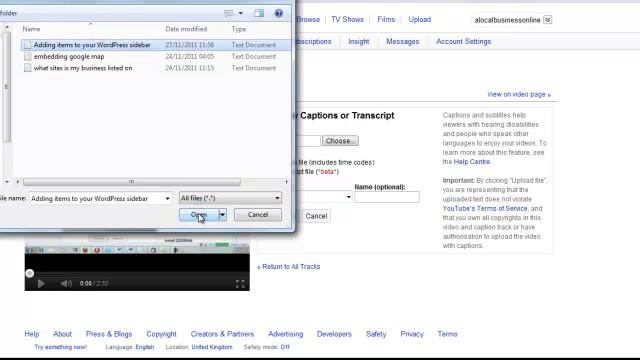Screen dimensions: 640x360
Task: Open the Safety footer link
Action: [x=376, y=334]
